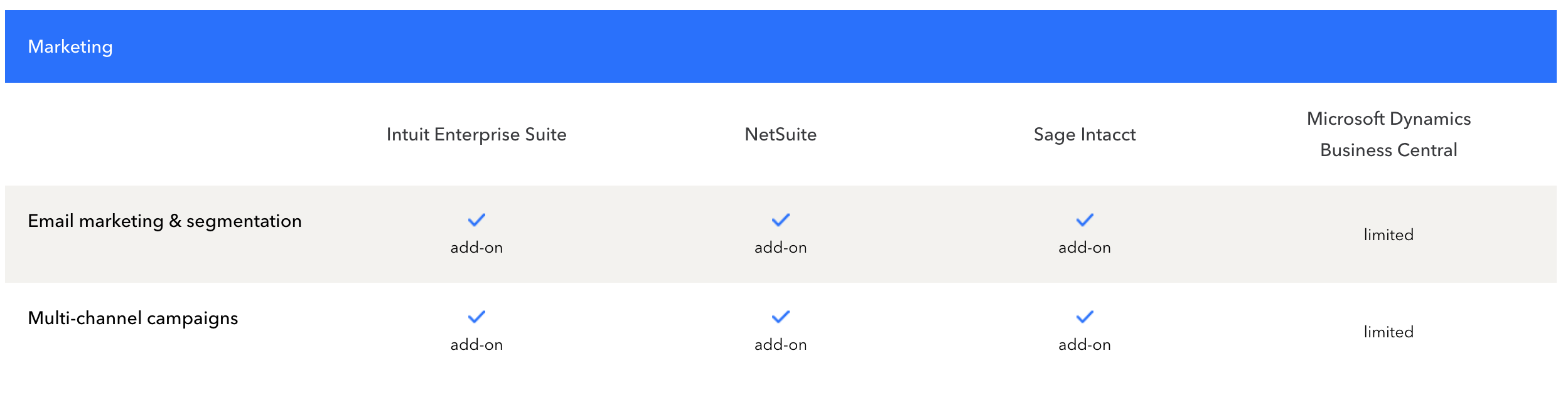This screenshot has height=395, width=1568.
Task: Click add-on text under Intuit Email marketing
Action: pos(476,248)
